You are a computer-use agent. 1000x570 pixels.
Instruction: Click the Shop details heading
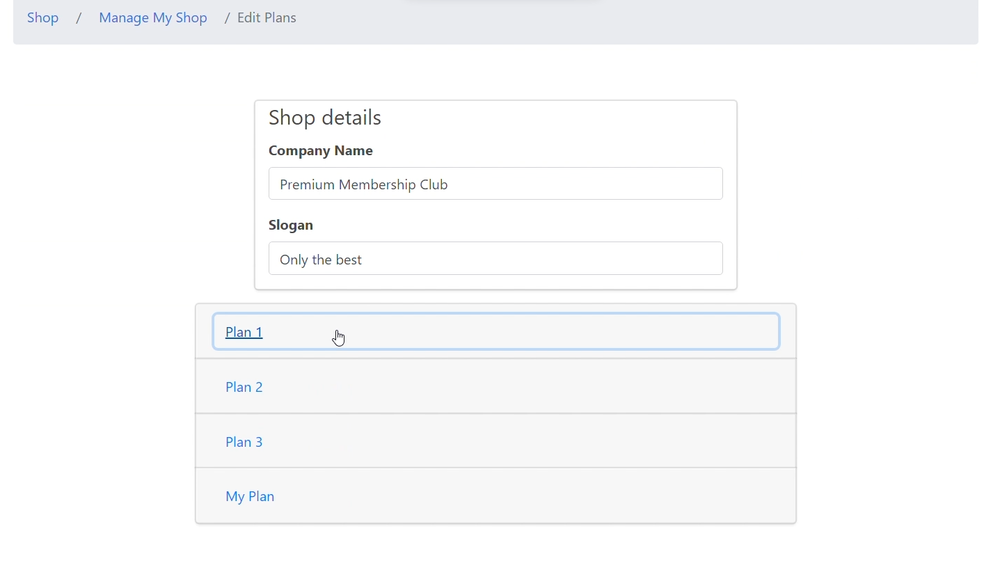pos(325,117)
